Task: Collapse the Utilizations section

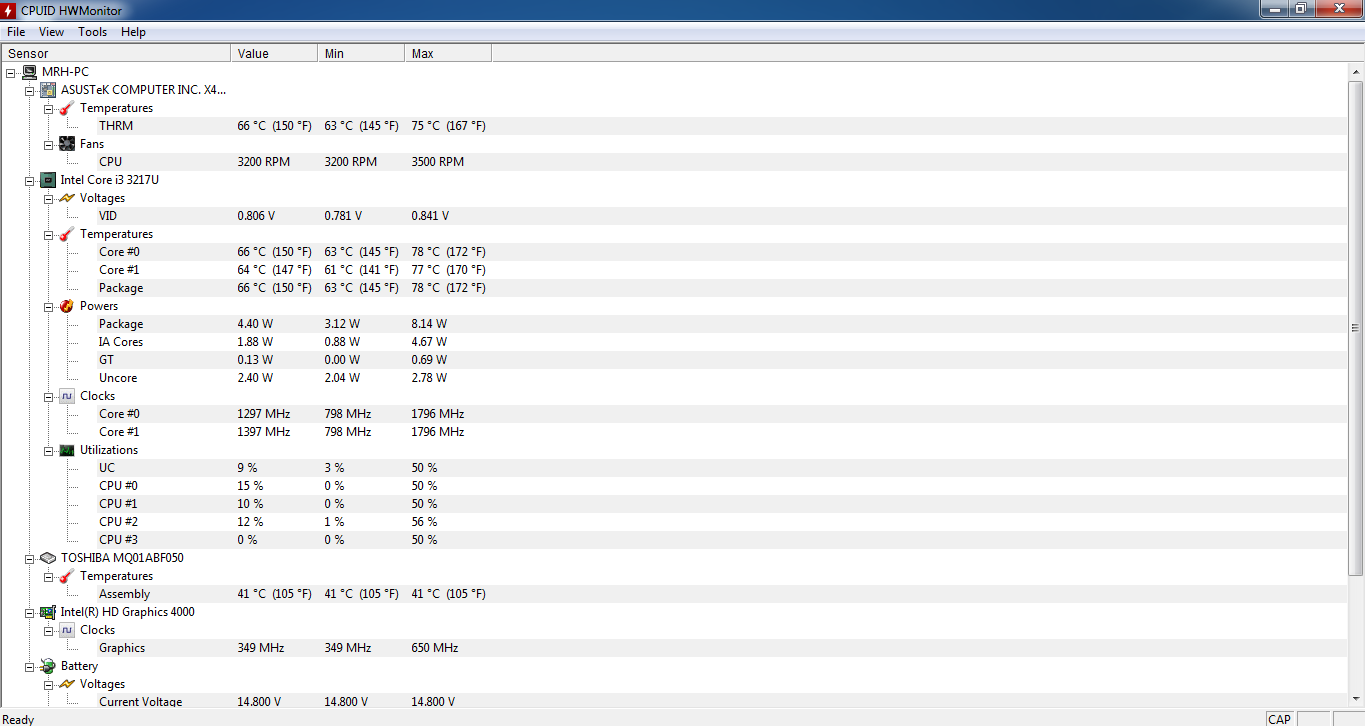Action: [x=49, y=450]
